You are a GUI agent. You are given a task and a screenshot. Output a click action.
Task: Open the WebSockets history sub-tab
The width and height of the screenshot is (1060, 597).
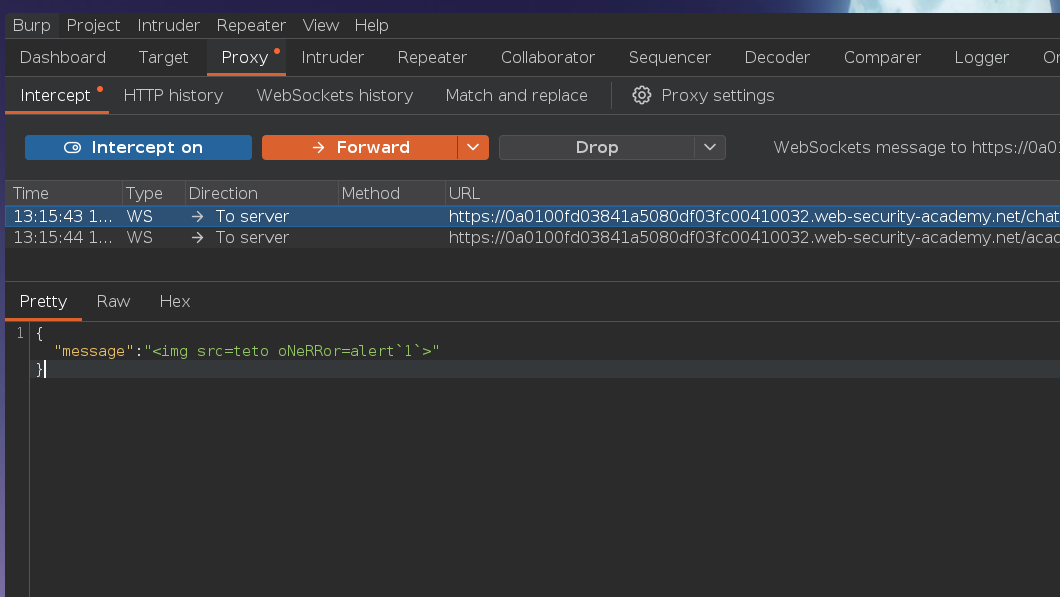coord(335,95)
